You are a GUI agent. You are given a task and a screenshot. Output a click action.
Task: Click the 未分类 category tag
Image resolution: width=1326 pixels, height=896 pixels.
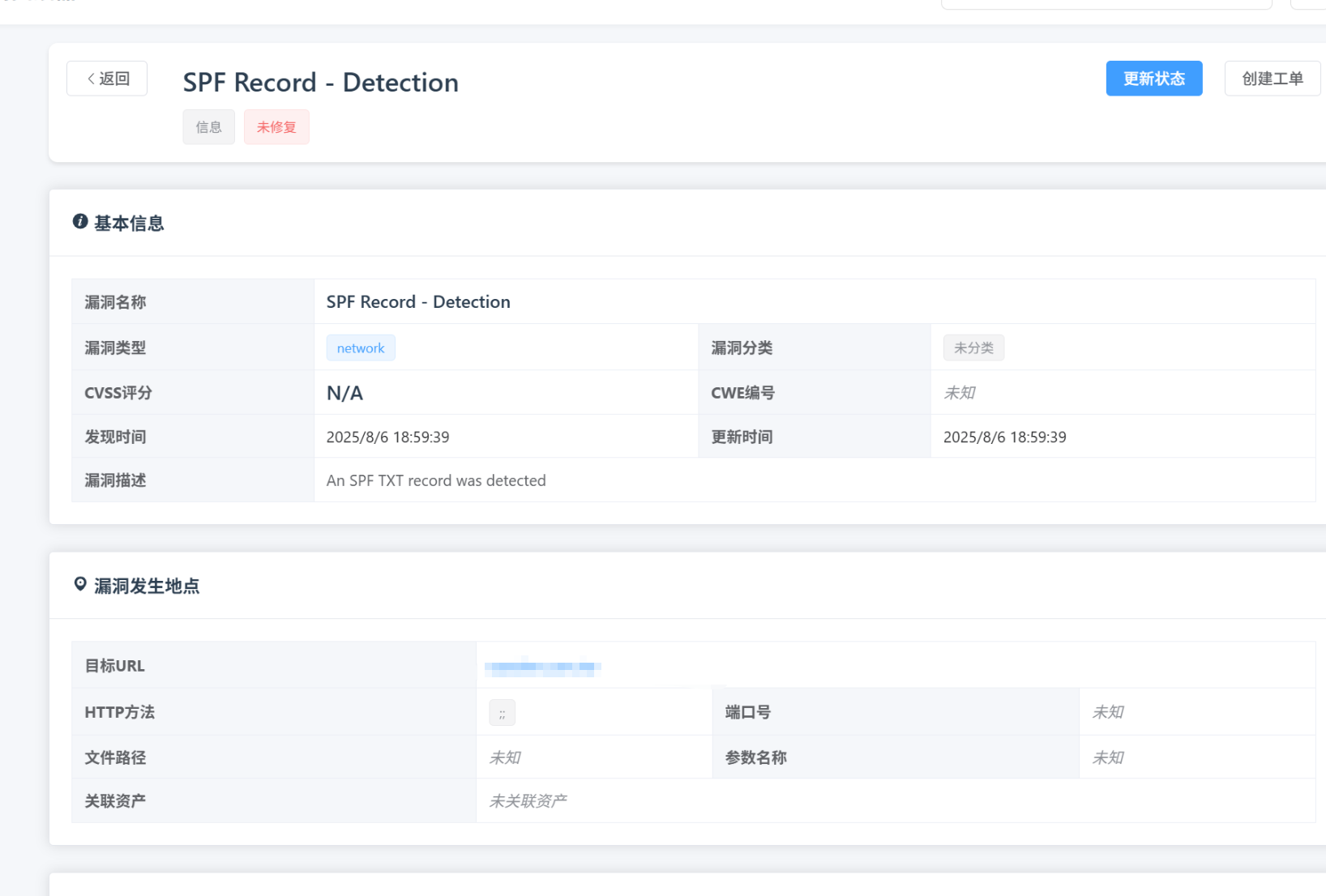[973, 348]
